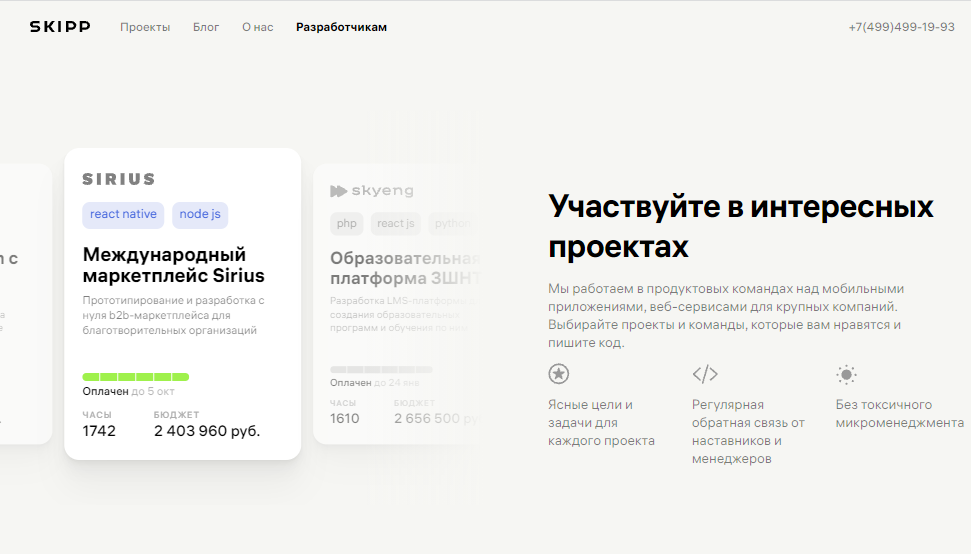Click the SKIPP logo
This screenshot has width=971, height=554.
[60, 27]
